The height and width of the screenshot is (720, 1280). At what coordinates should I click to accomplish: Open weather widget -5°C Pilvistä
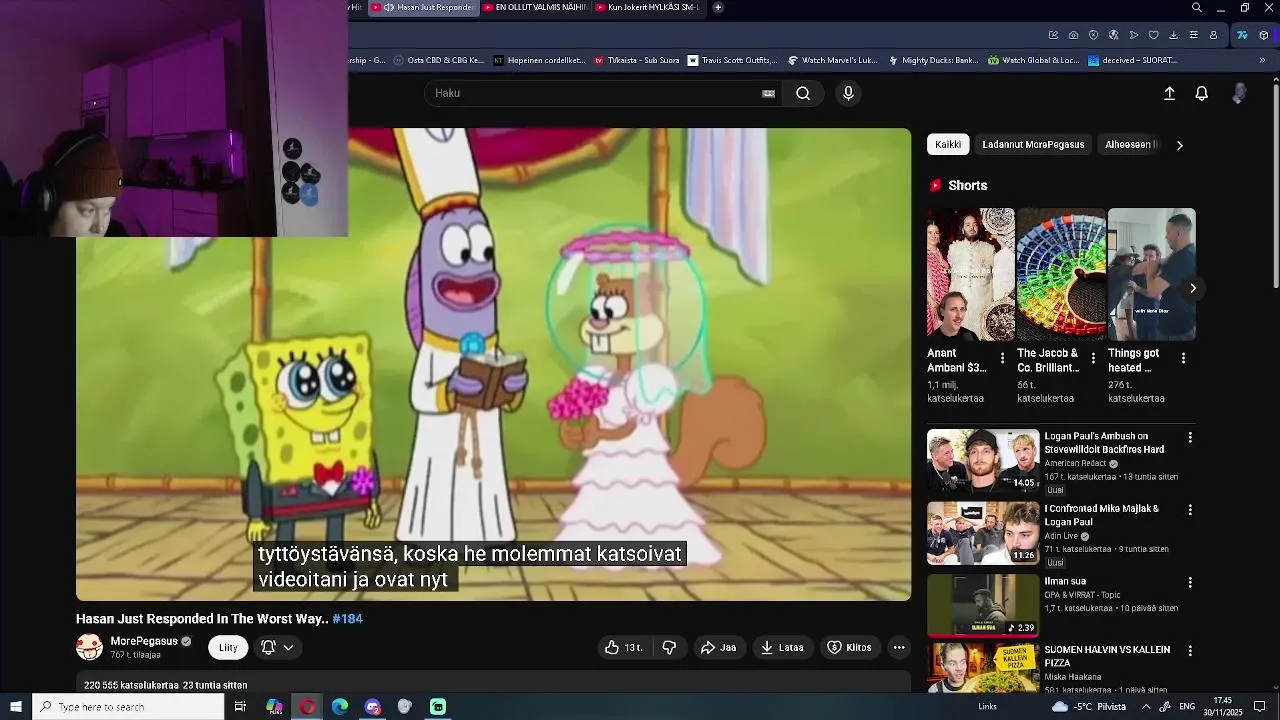point(1089,707)
